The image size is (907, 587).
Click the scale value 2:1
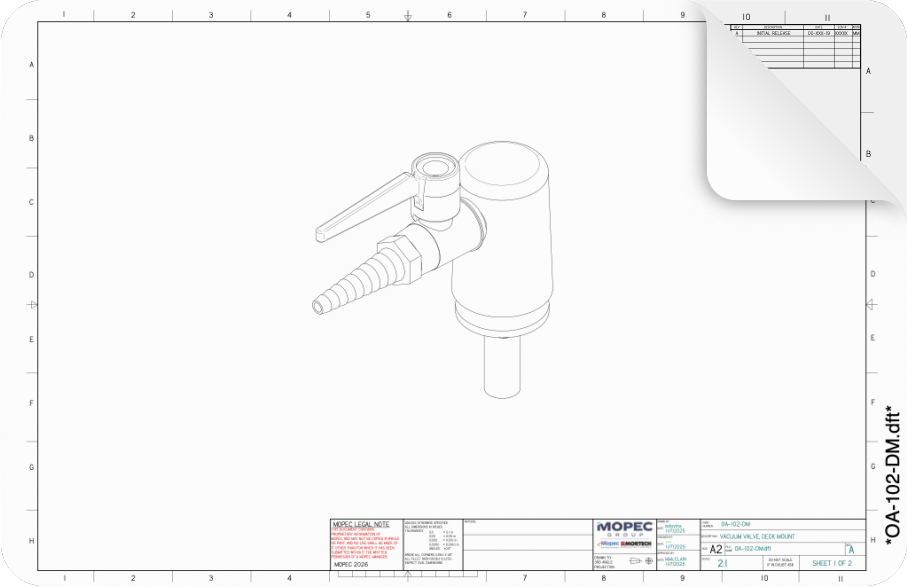click(720, 561)
